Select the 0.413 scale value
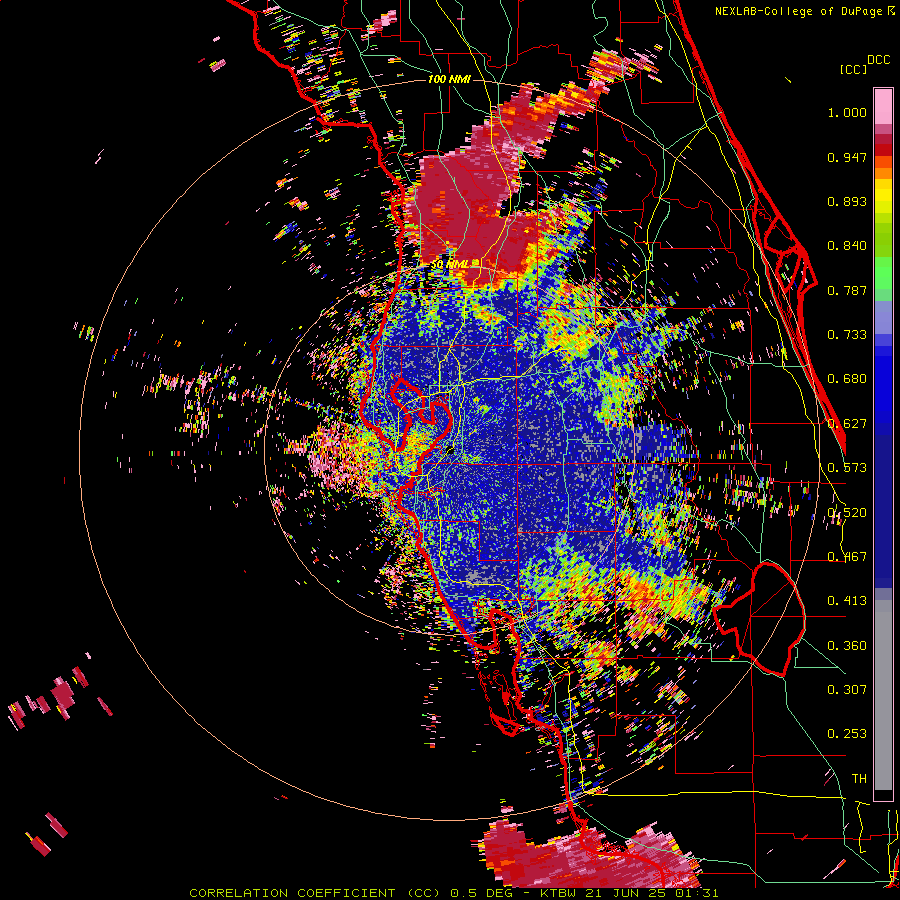 [x=847, y=601]
